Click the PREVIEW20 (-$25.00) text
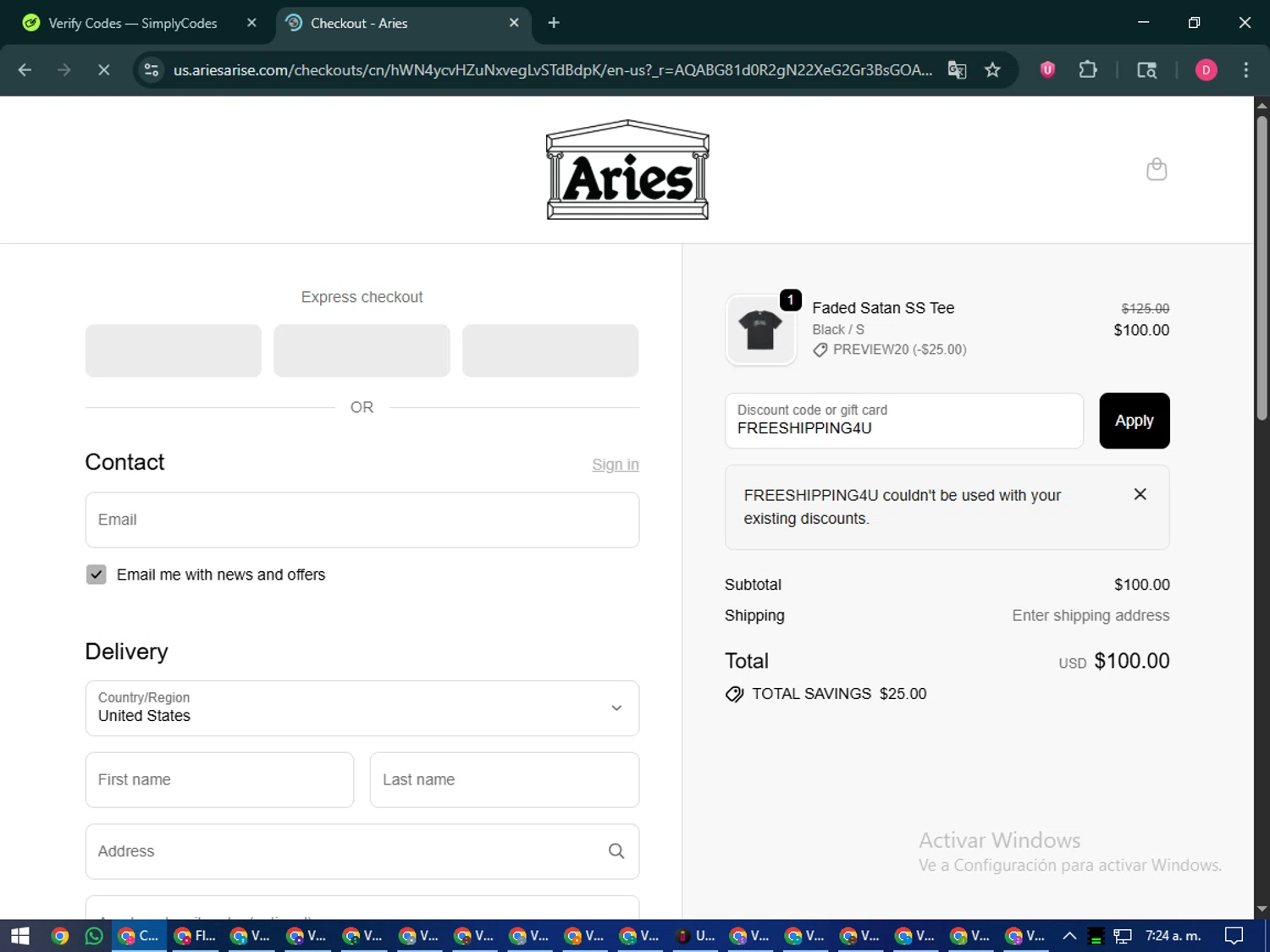This screenshot has height=952, width=1270. click(x=899, y=349)
